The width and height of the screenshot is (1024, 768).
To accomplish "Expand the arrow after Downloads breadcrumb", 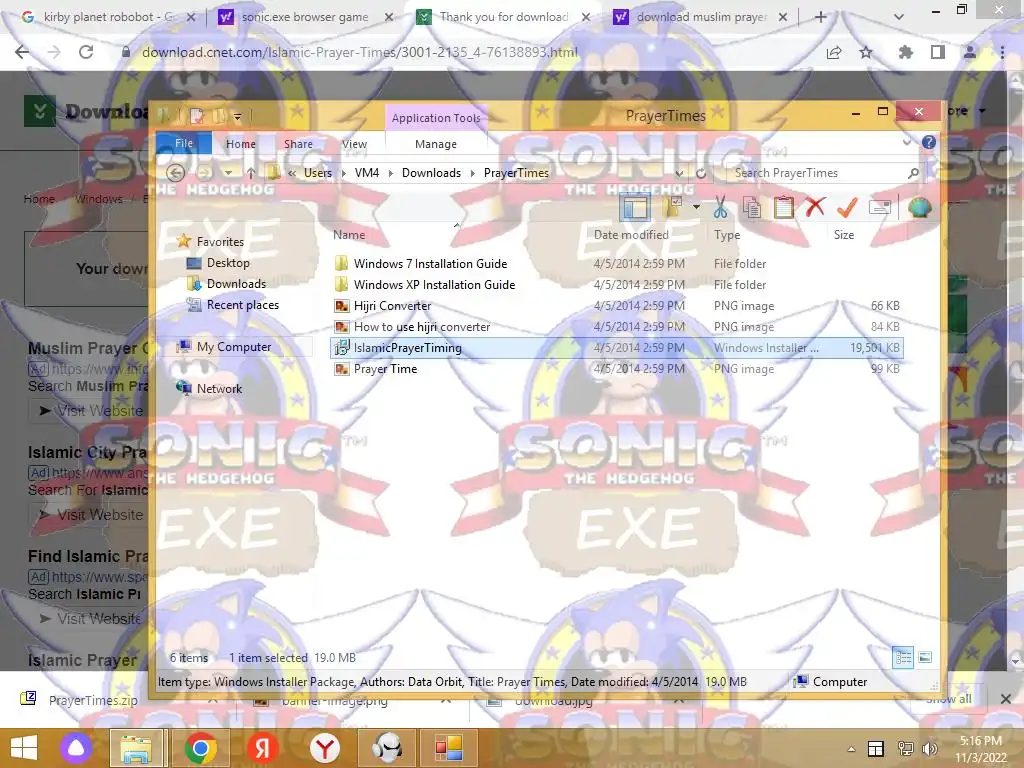I will [x=472, y=173].
